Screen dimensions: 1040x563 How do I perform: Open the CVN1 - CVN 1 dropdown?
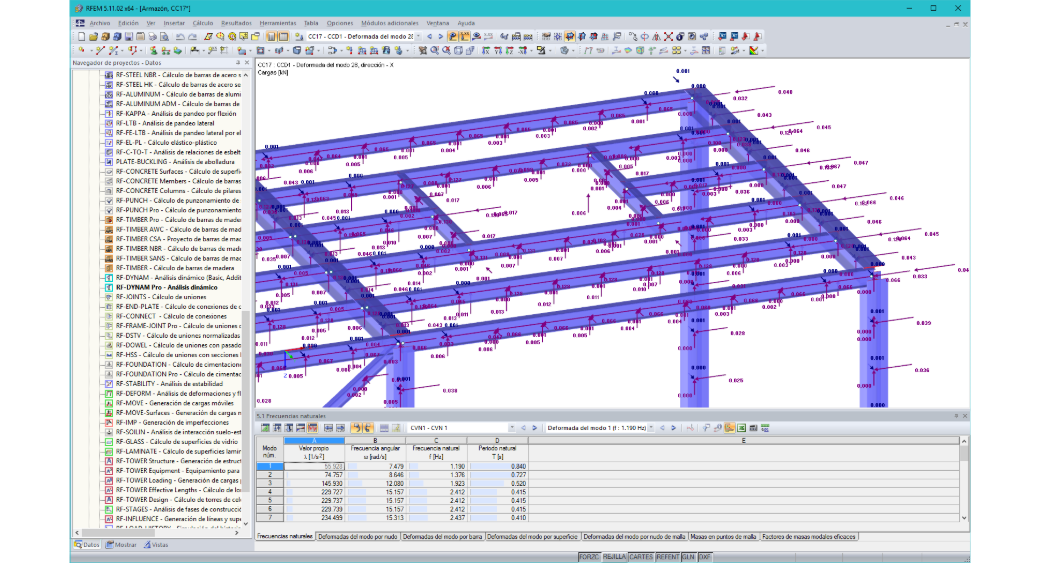click(x=511, y=428)
